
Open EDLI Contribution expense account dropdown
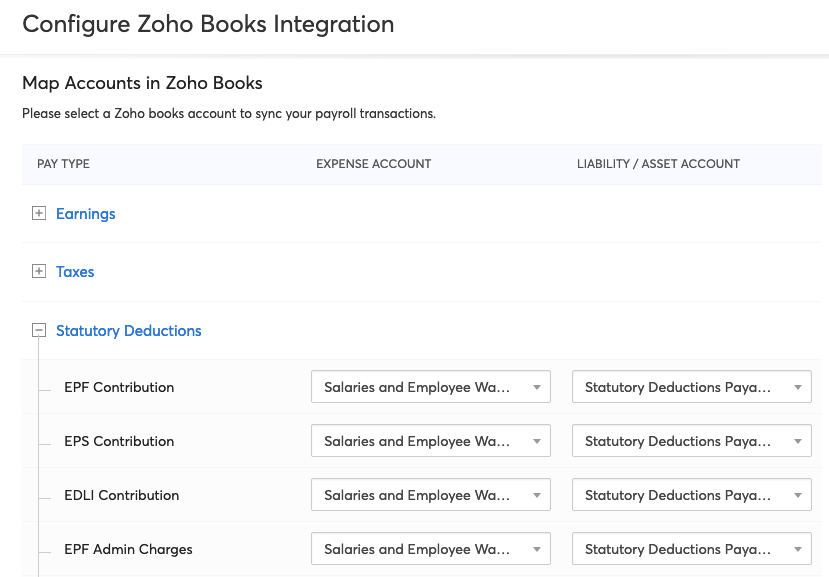(431, 495)
